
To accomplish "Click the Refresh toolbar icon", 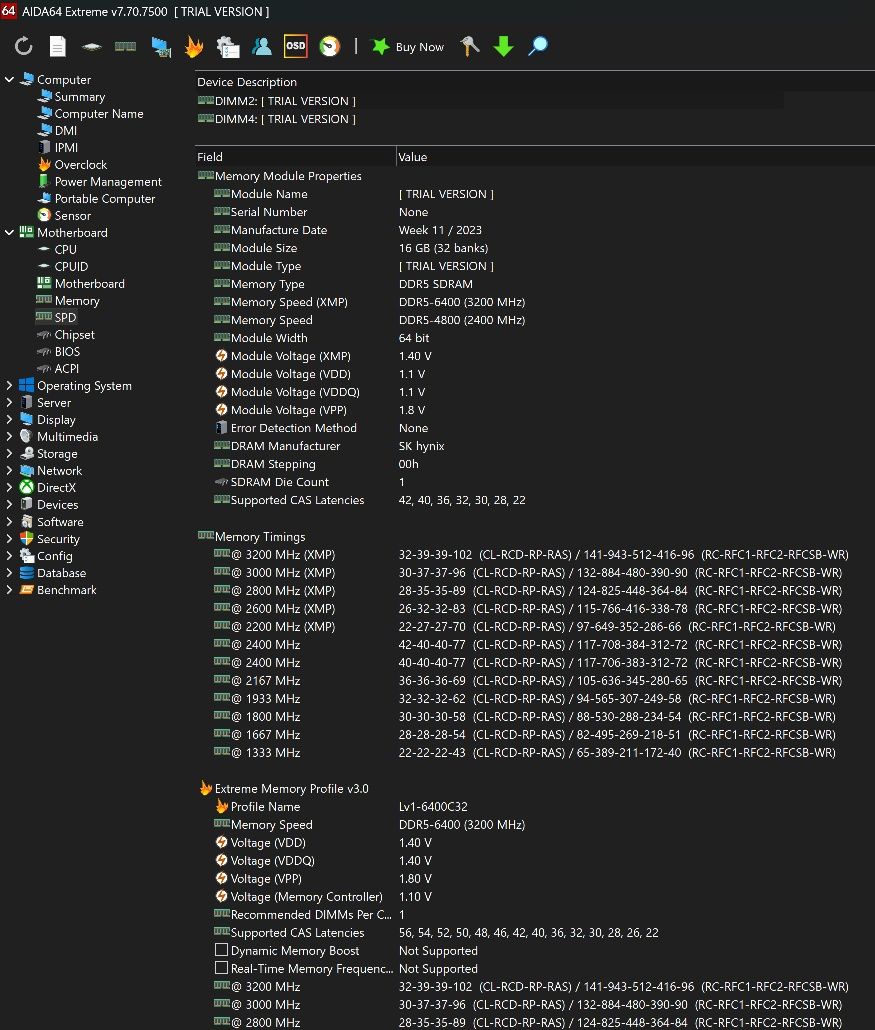I will coord(24,47).
